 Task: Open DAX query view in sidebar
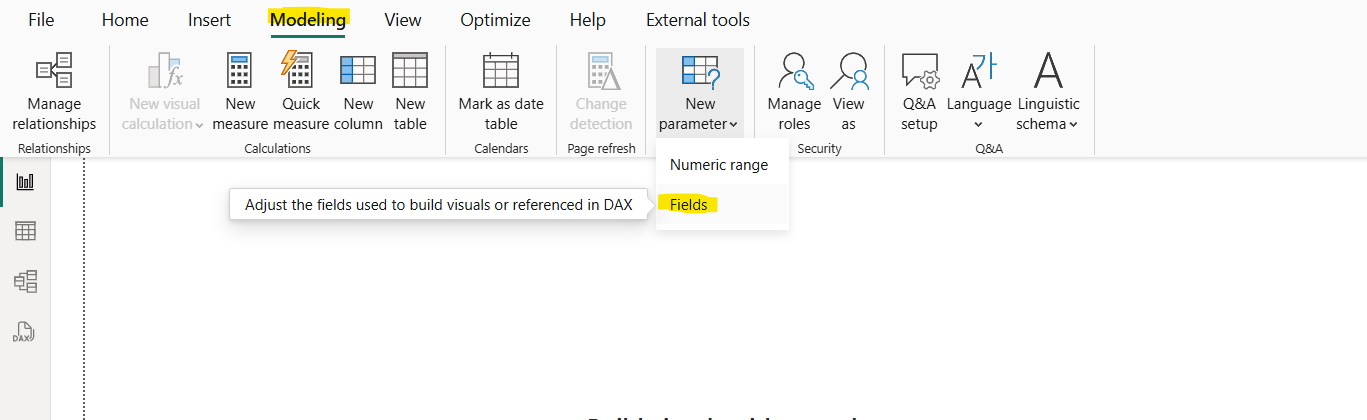[x=25, y=332]
